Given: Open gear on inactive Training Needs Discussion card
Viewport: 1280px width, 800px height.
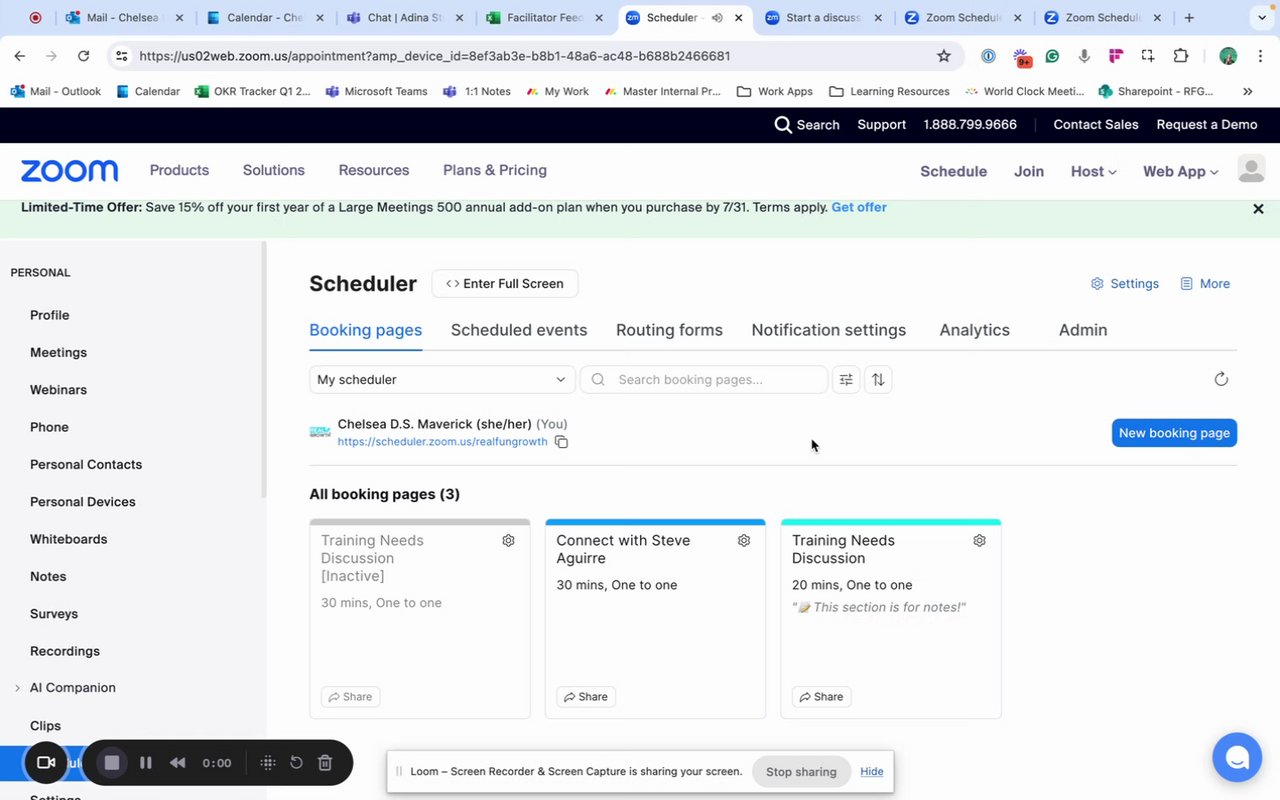Looking at the screenshot, I should [508, 540].
